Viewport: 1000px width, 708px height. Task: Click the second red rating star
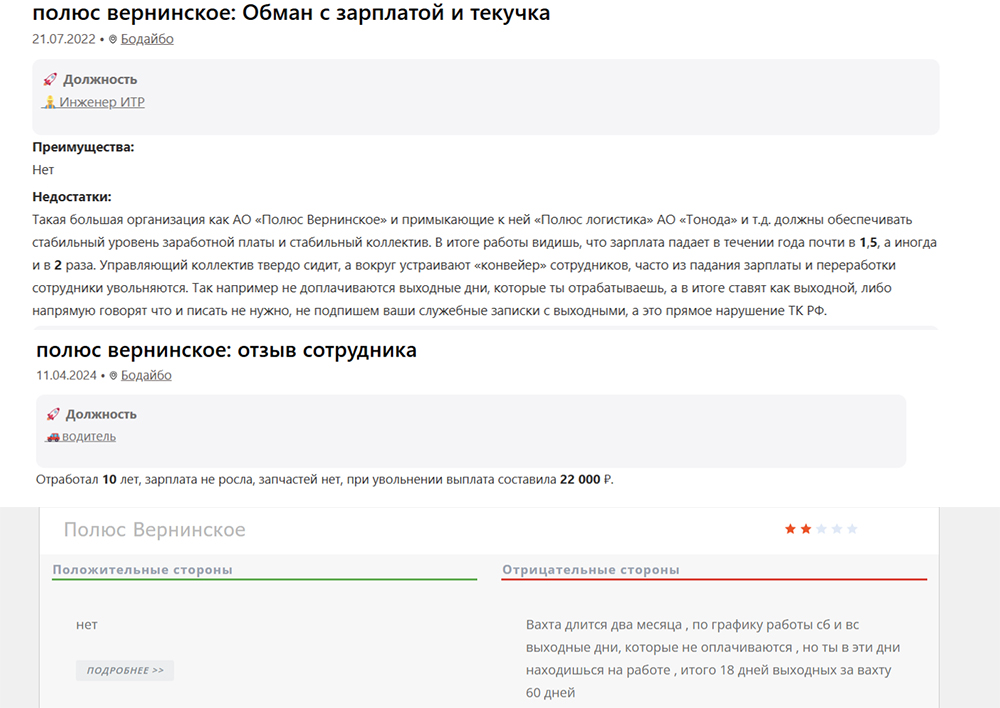coord(806,529)
